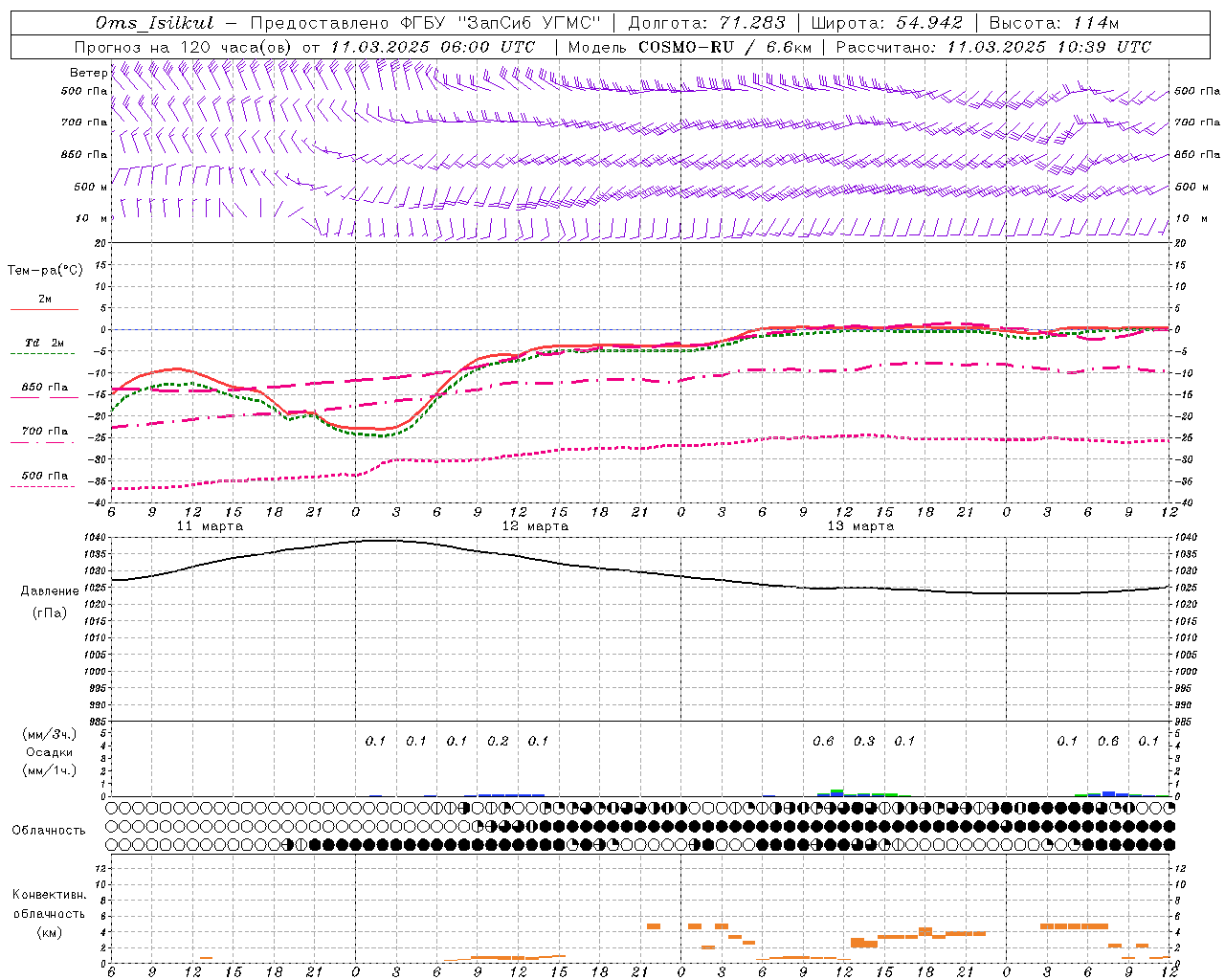Select the model name COSMO-RU / 6.6км

point(725,47)
